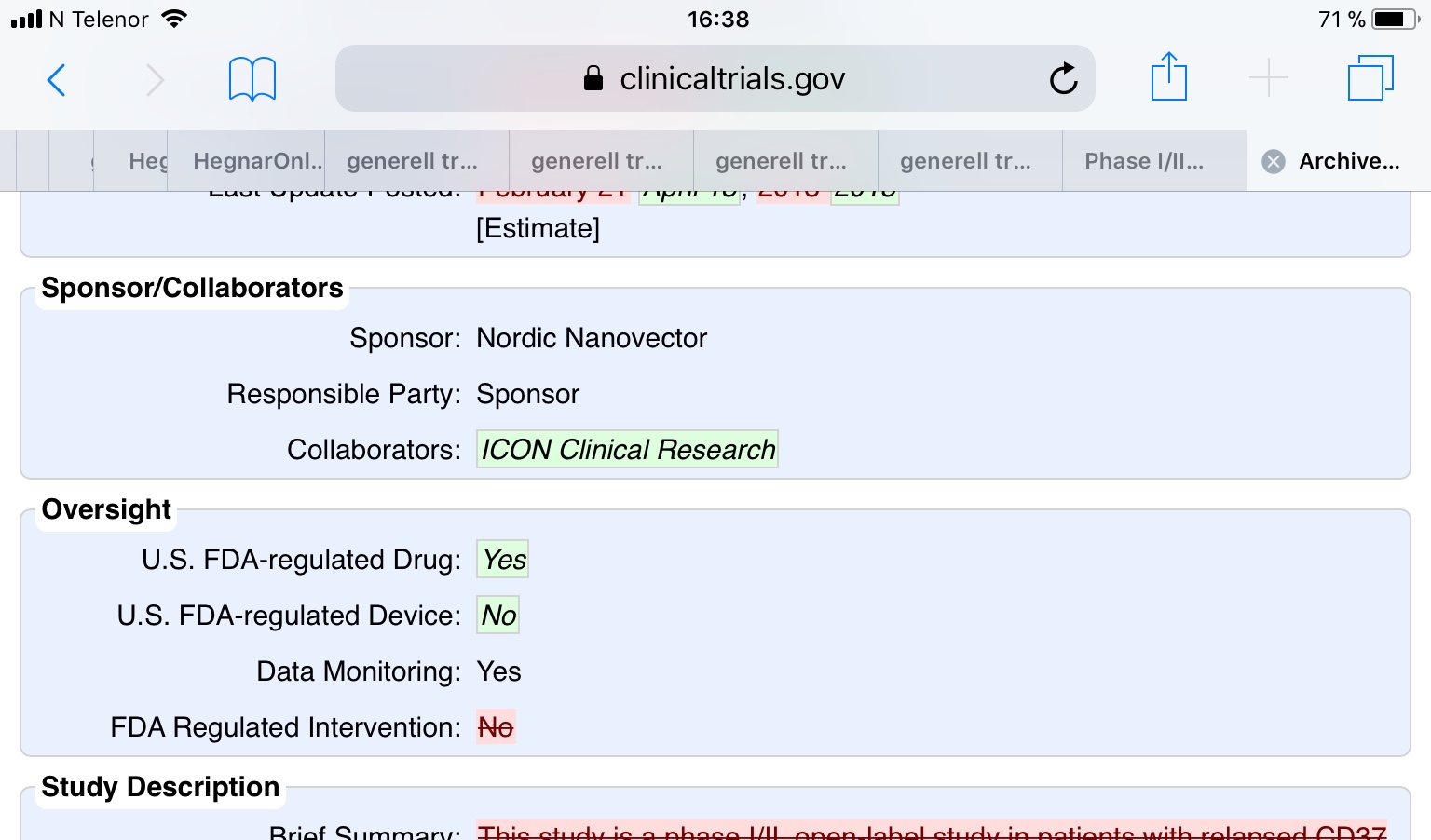1431x840 pixels.
Task: Tap ICON Clinical Research collaborator text
Action: 627,449
